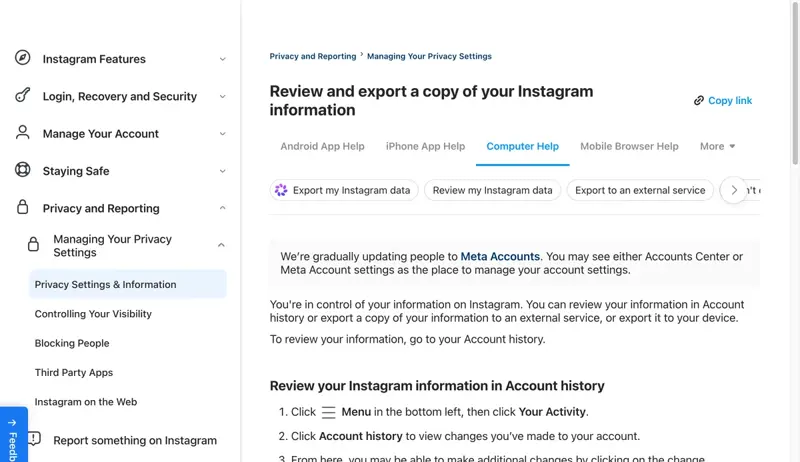Click the person icon beside Manage Your Account
Viewport: 800px width, 462px height.
point(22,132)
